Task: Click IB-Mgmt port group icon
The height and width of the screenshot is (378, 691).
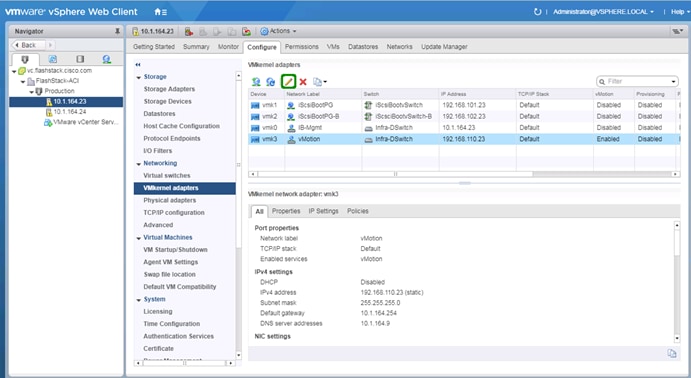Action: [291, 128]
